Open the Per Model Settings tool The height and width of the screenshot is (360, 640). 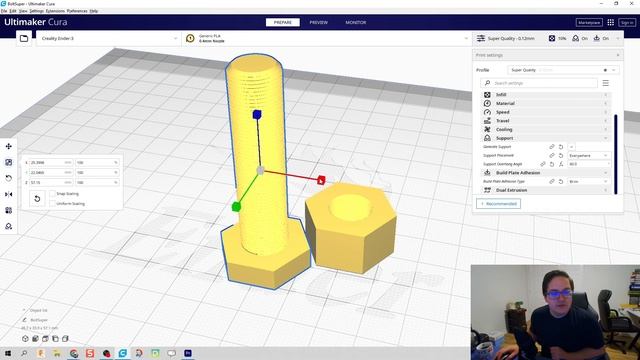(x=9, y=210)
